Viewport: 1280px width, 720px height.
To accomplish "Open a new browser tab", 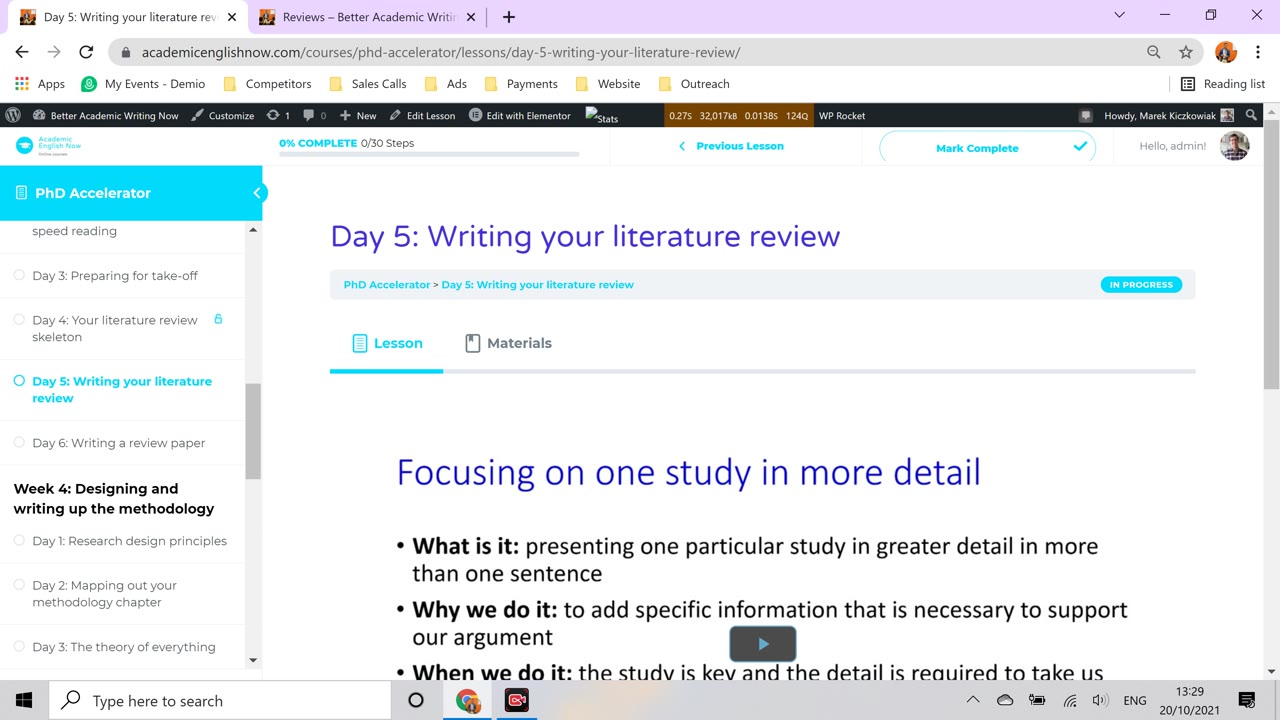I will (x=509, y=16).
